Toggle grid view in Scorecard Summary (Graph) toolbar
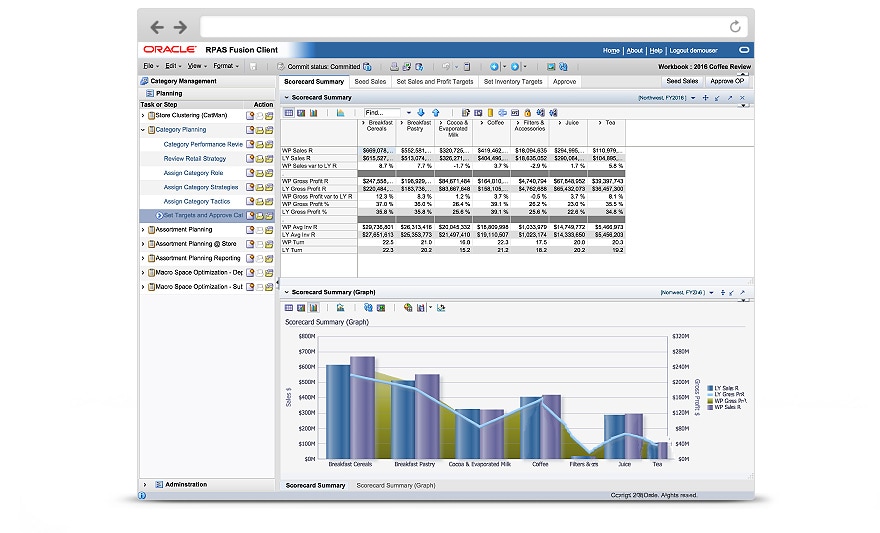The image size is (880, 533). tap(288, 308)
